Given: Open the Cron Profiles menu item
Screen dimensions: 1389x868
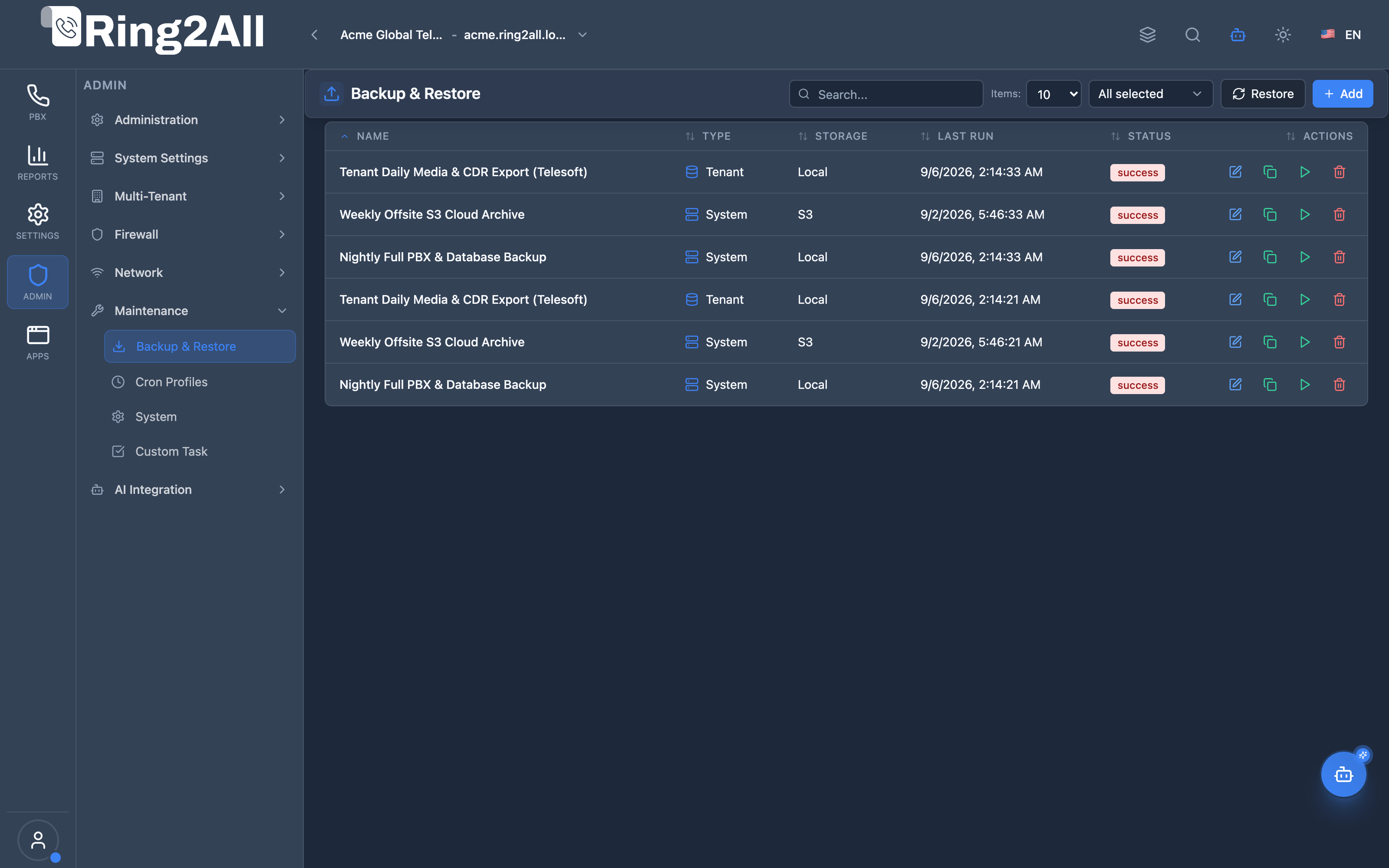Looking at the screenshot, I should 200,382.
